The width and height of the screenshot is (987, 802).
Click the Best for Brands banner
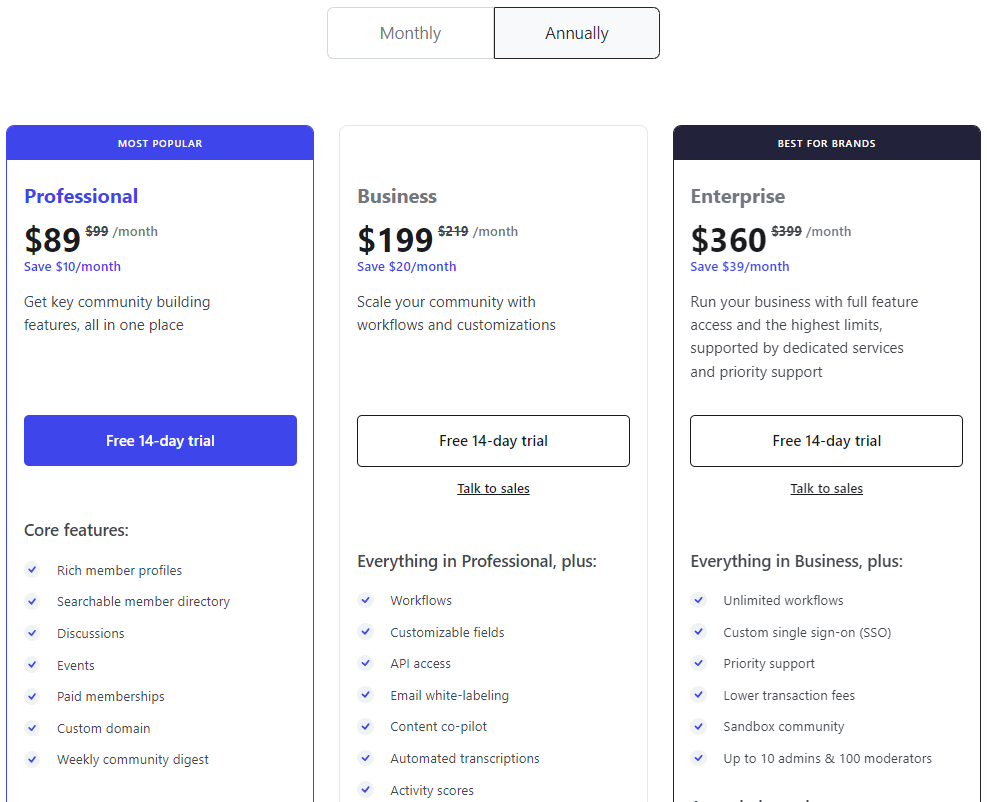click(x=826, y=143)
